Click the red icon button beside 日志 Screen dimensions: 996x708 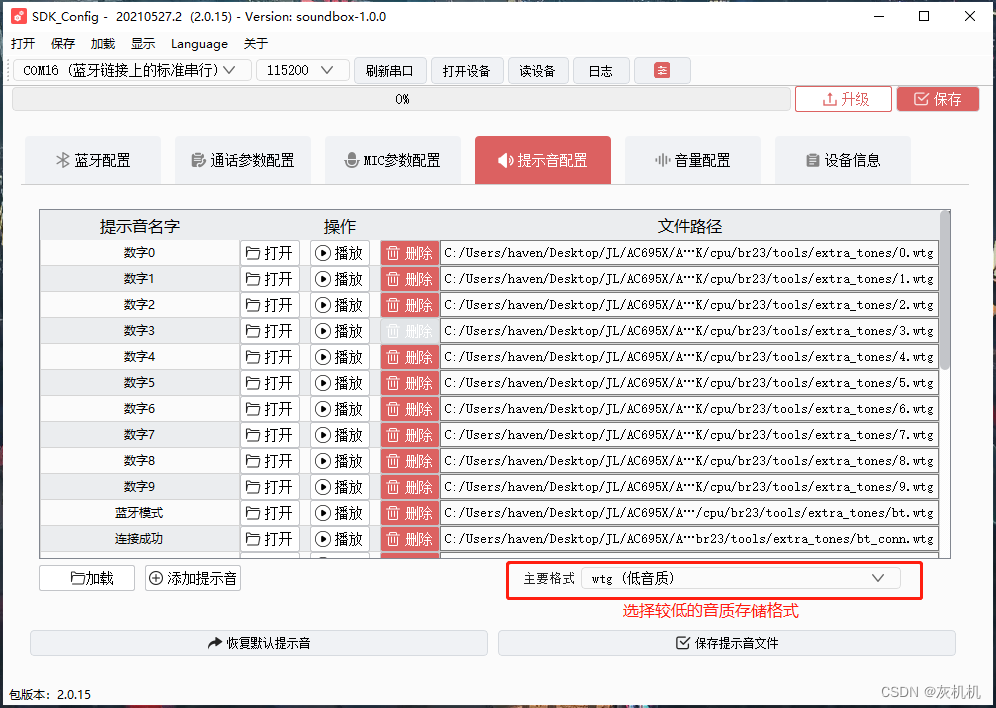[x=662, y=70]
